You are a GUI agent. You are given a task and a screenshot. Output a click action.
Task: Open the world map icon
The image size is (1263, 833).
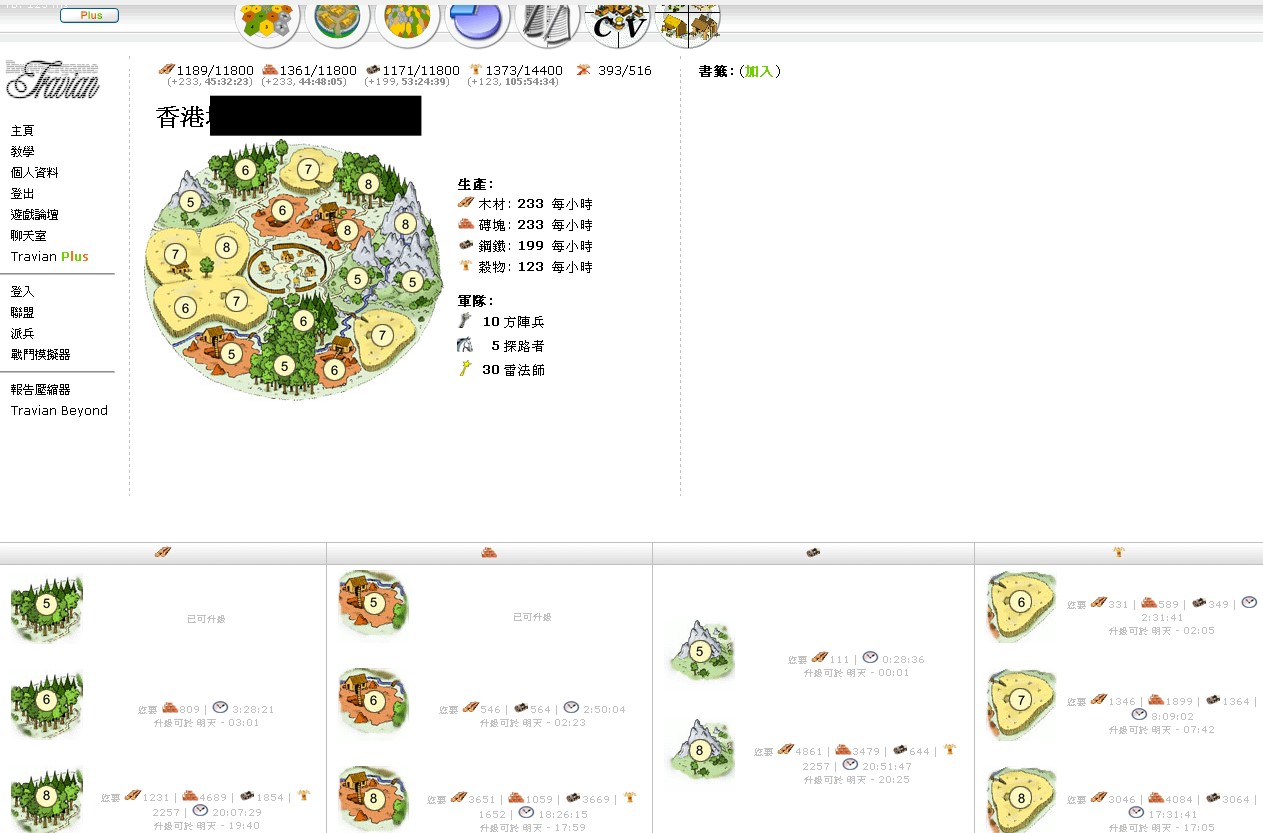[x=407, y=21]
